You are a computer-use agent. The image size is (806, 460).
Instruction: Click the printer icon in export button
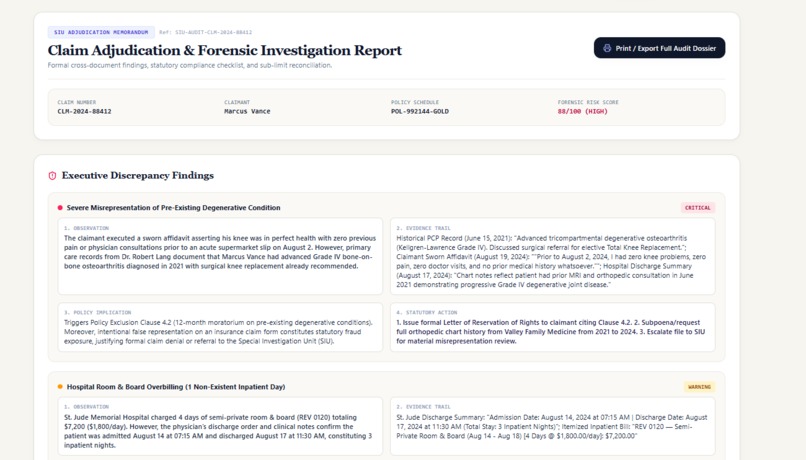(607, 48)
